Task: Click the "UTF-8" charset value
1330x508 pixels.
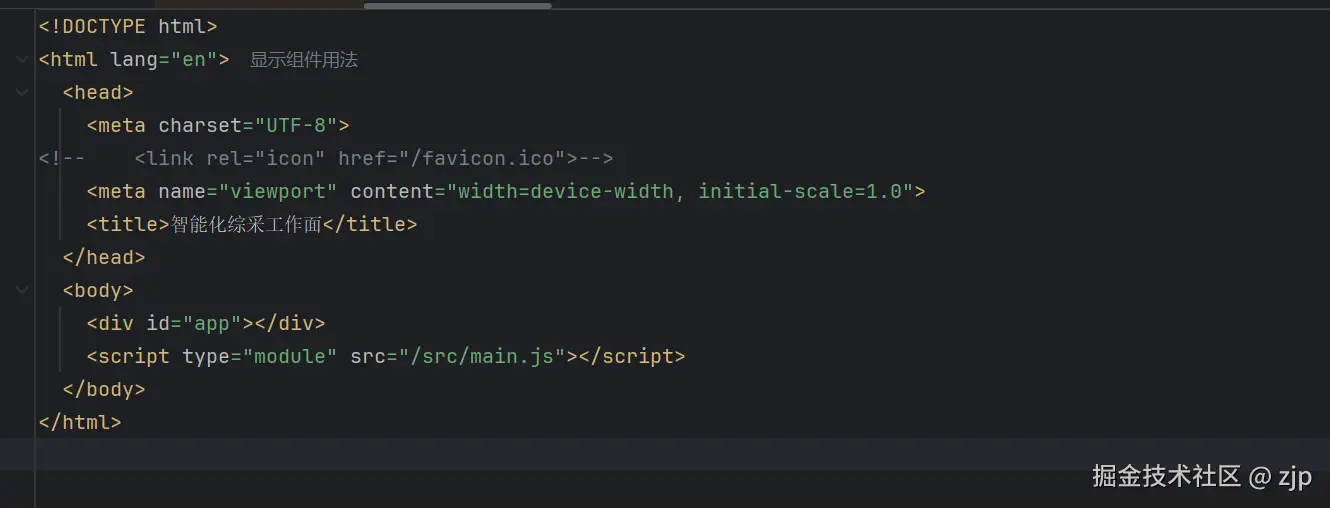Action: (x=296, y=126)
